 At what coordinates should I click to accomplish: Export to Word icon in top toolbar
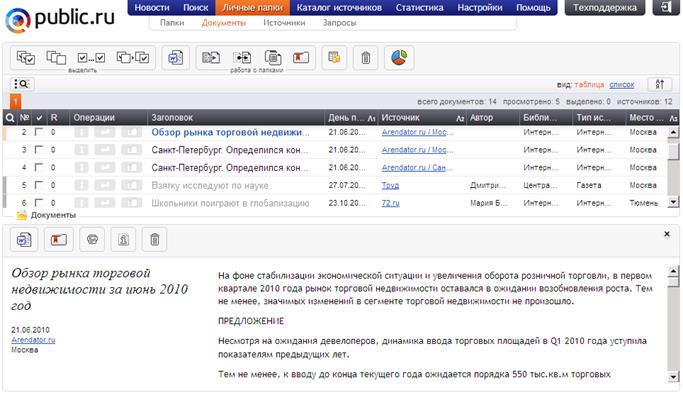click(176, 57)
